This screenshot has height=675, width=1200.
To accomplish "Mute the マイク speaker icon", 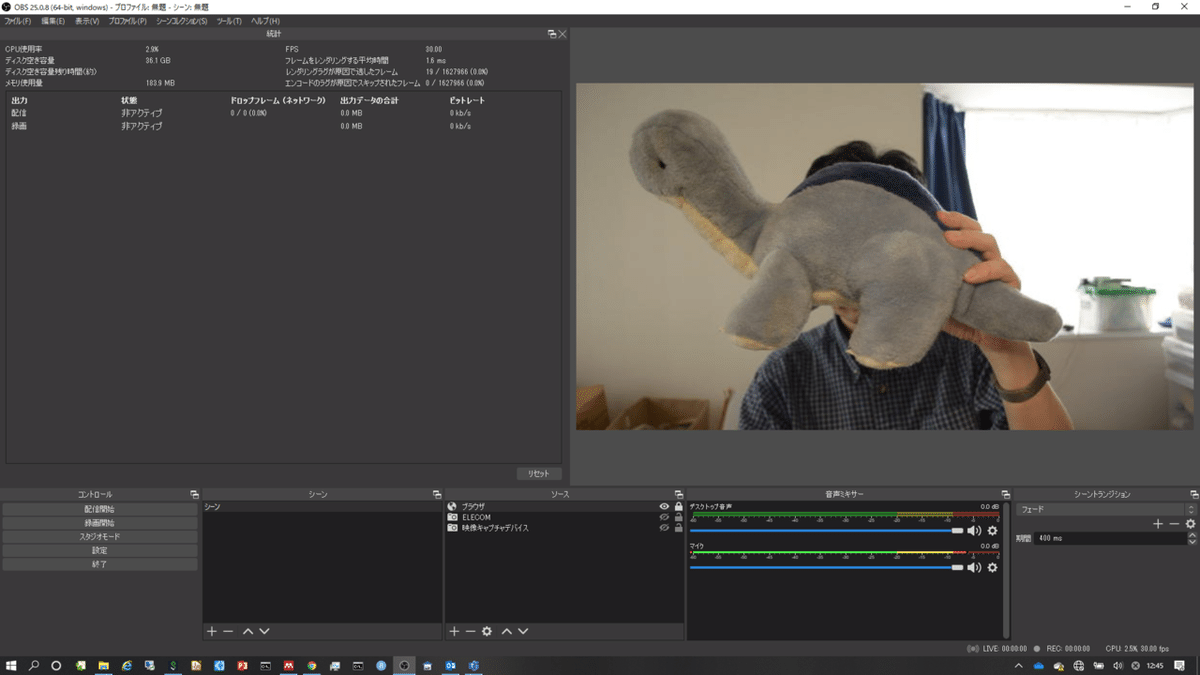I will tap(974, 568).
